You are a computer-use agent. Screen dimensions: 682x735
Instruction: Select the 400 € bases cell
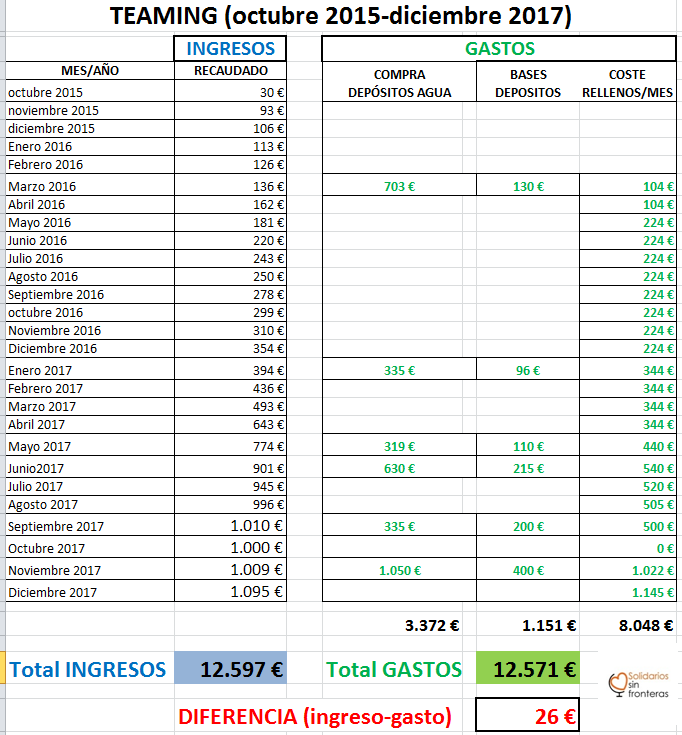(x=528, y=570)
